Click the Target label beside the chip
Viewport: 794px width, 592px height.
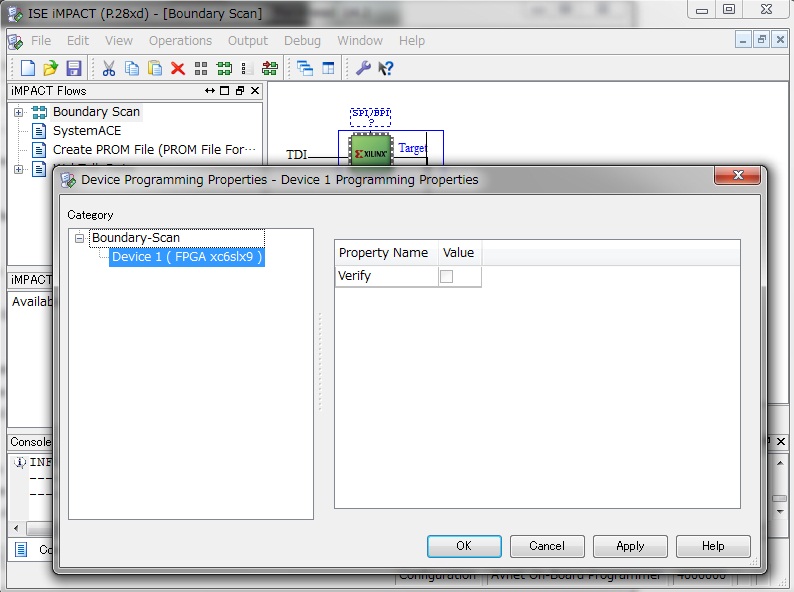[x=413, y=148]
